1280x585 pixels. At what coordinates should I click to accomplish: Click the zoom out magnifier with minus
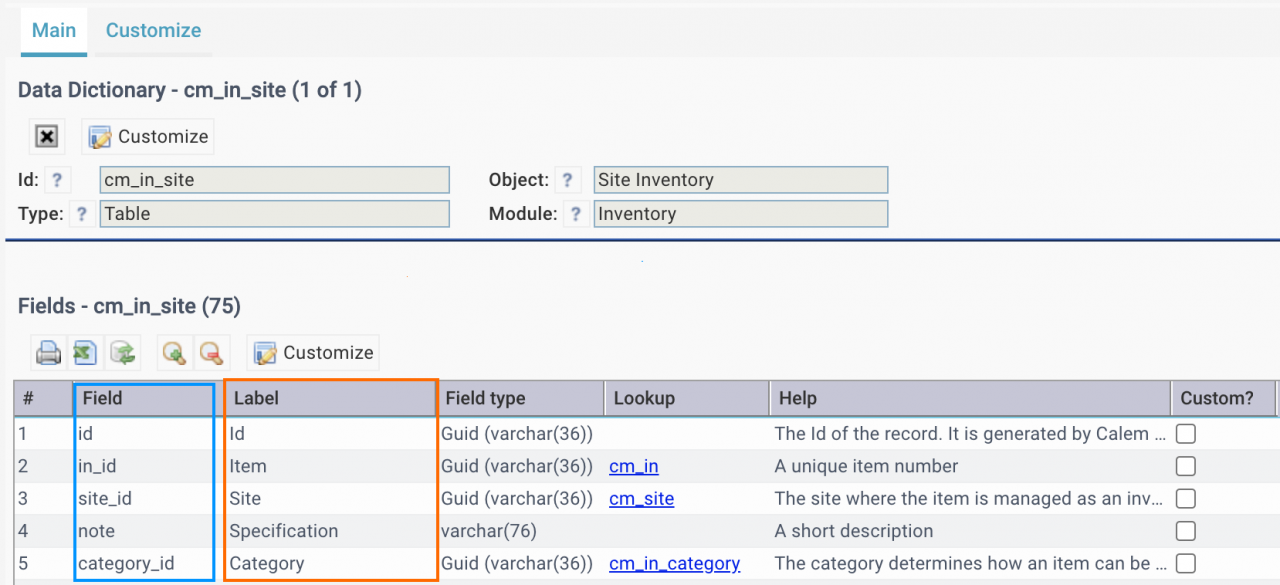(x=211, y=353)
